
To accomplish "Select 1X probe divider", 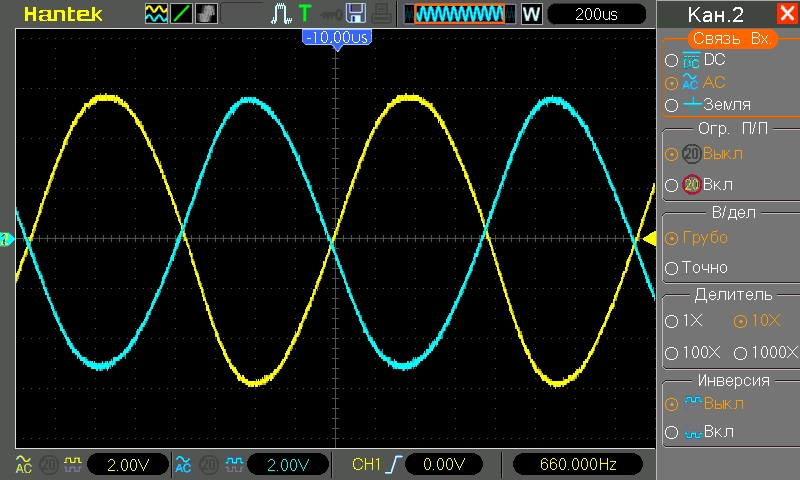I will (x=671, y=321).
